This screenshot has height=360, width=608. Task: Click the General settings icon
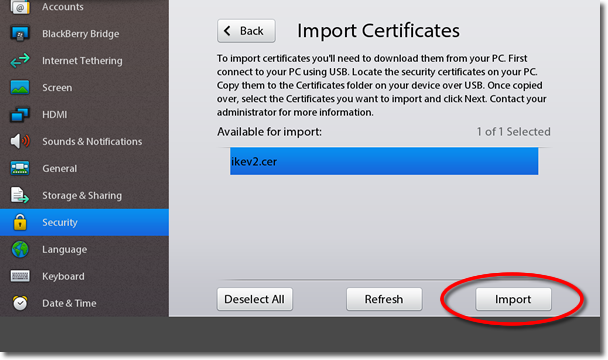click(x=20, y=168)
